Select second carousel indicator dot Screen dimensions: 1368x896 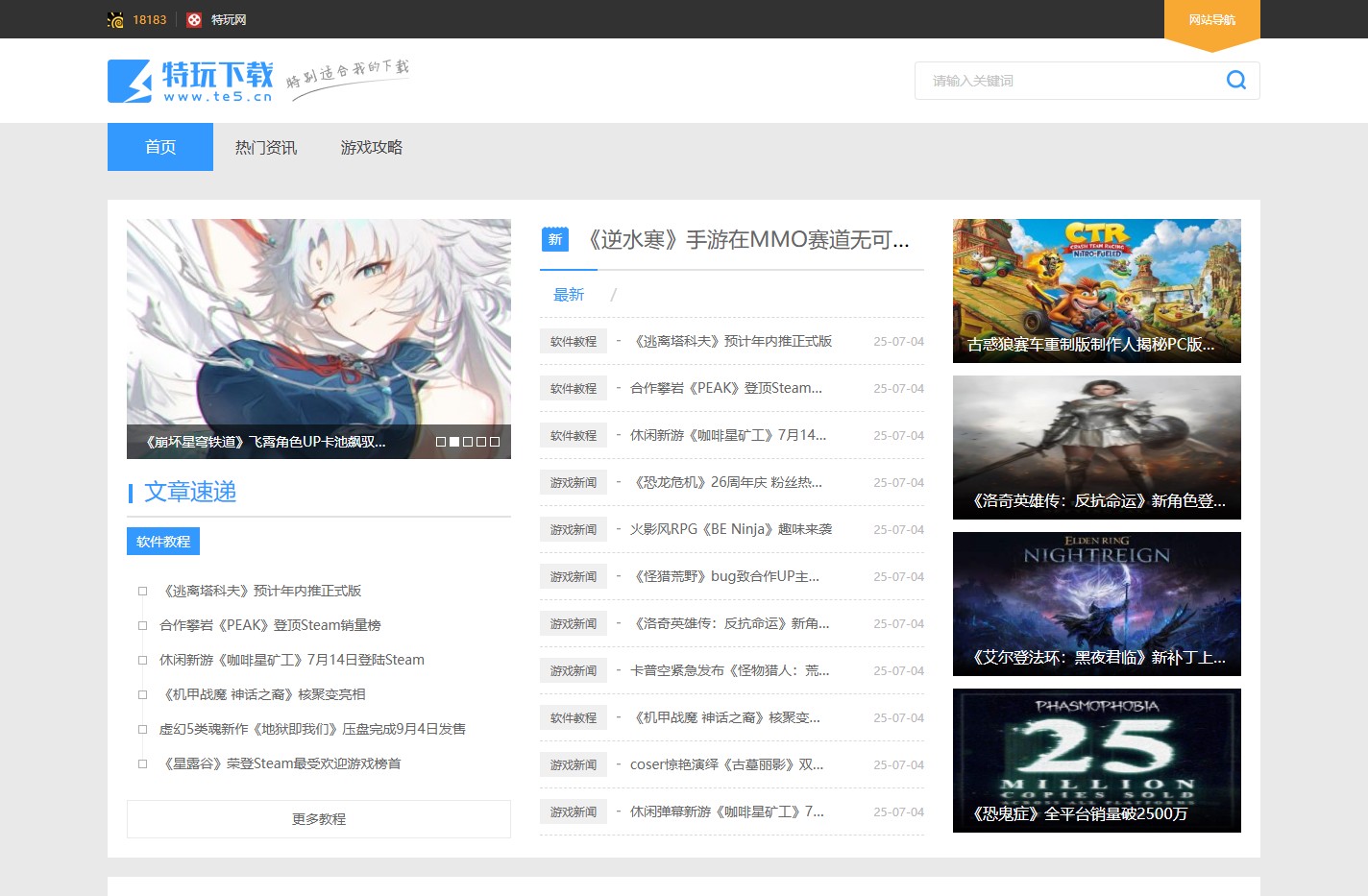pos(454,442)
